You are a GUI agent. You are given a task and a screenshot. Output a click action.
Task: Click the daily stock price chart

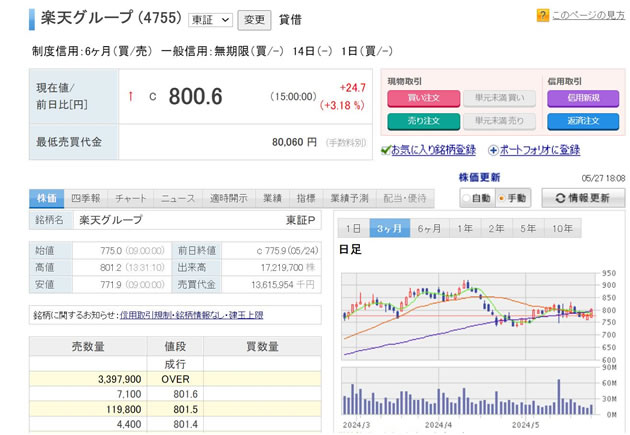[x=468, y=310]
